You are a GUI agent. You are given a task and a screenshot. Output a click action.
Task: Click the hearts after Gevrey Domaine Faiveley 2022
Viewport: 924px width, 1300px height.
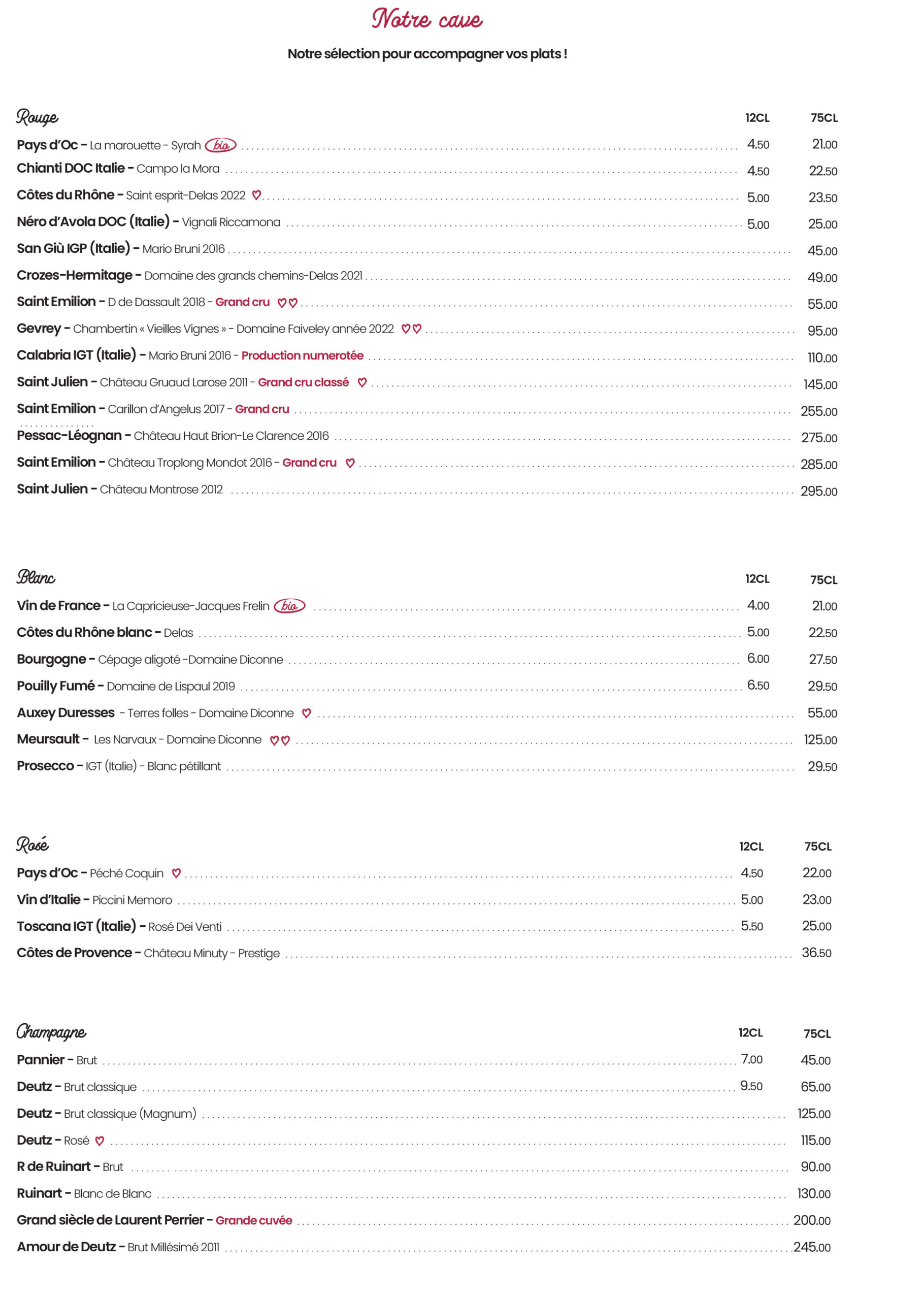pos(411,329)
